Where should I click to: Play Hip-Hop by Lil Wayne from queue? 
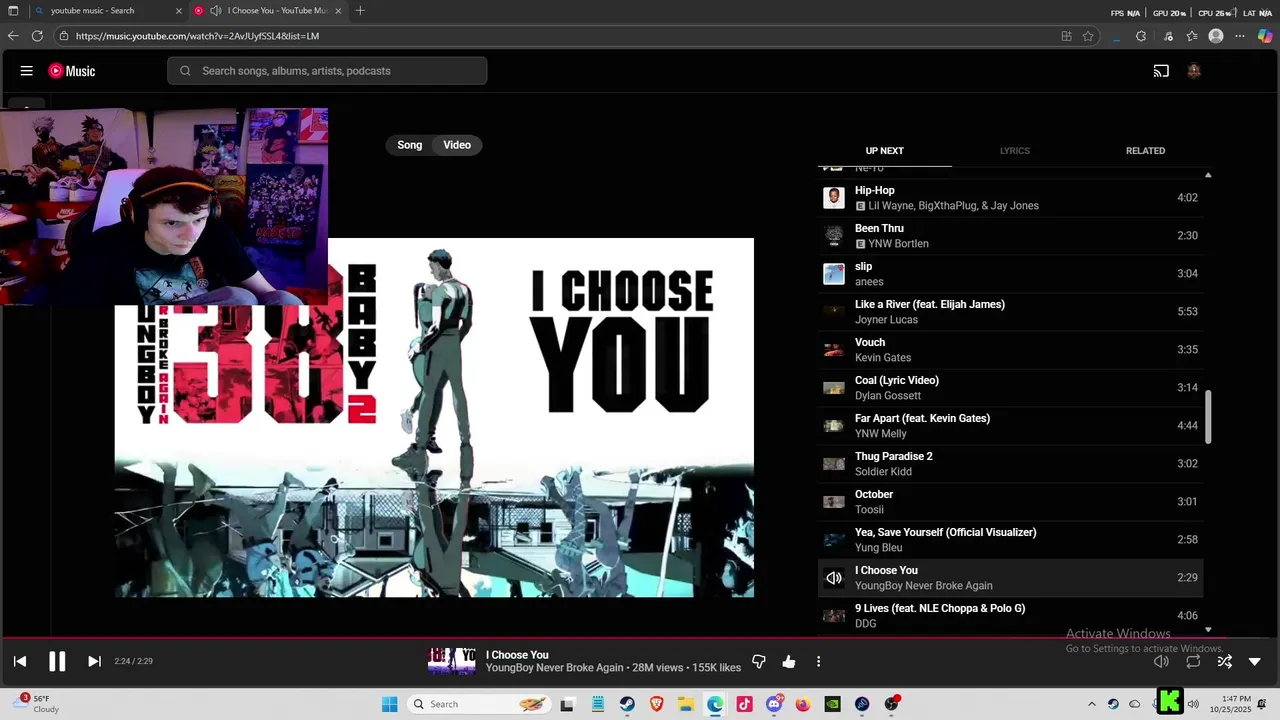1011,198
